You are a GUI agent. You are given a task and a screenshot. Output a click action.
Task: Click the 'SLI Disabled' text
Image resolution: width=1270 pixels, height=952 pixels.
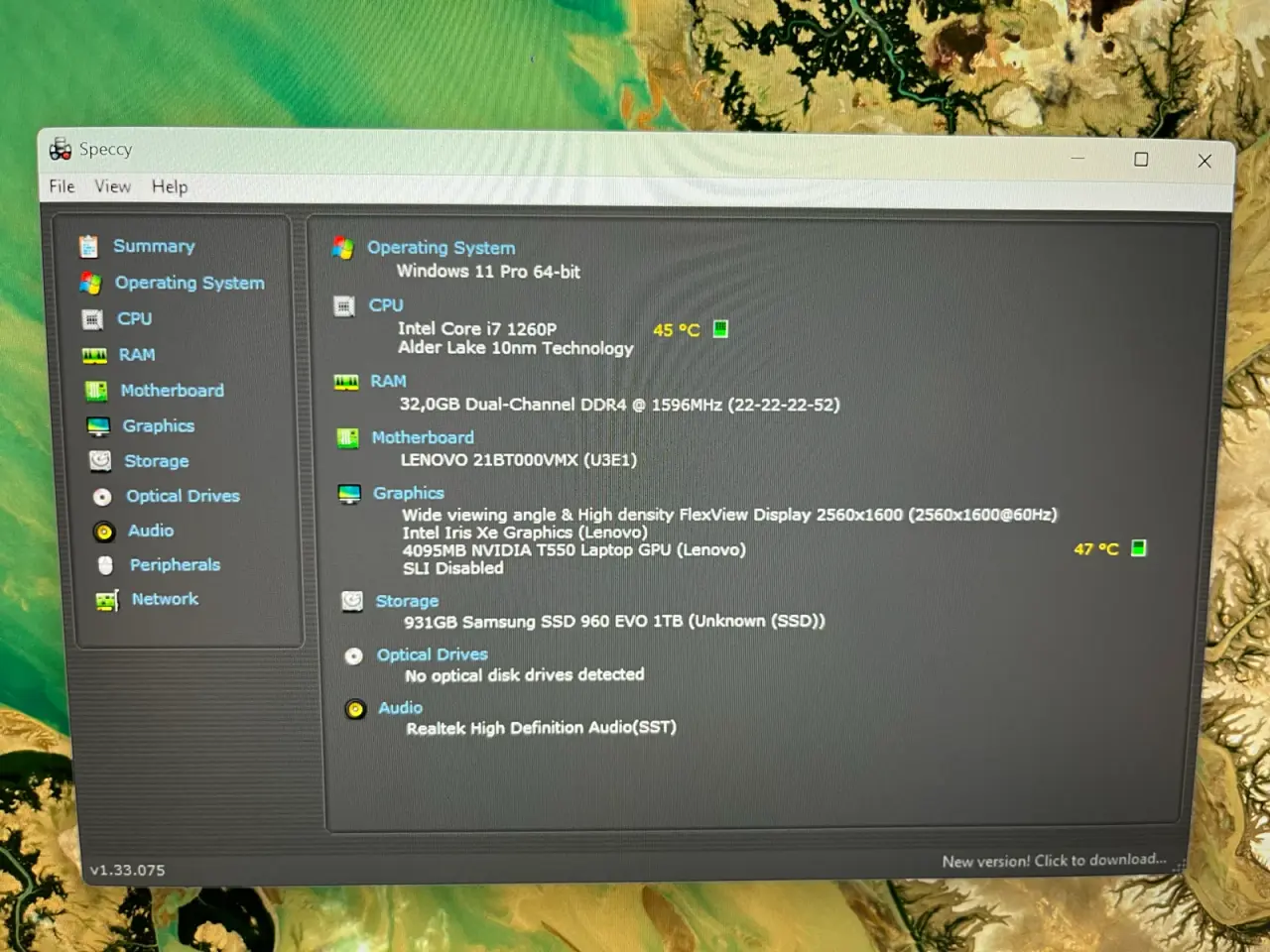pos(452,568)
